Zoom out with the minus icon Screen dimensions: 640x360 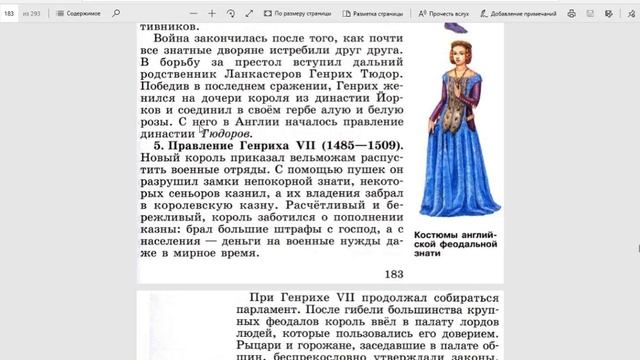point(193,13)
